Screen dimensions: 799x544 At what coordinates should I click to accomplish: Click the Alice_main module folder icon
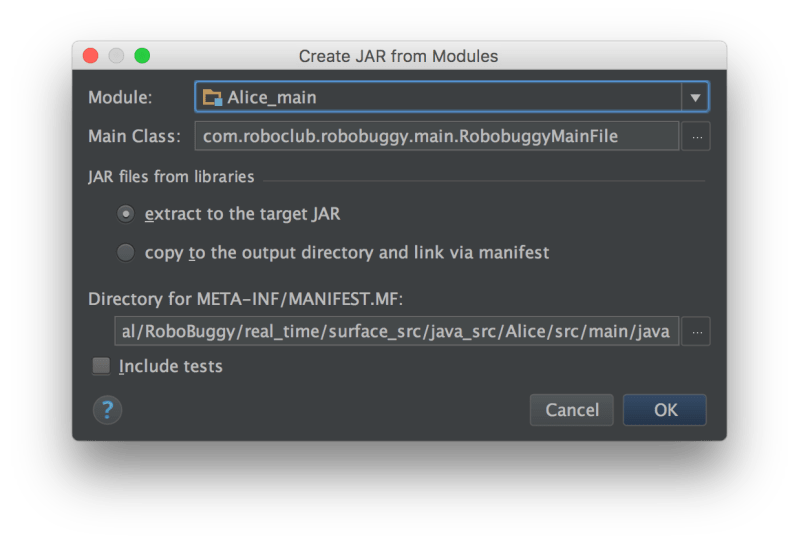212,97
